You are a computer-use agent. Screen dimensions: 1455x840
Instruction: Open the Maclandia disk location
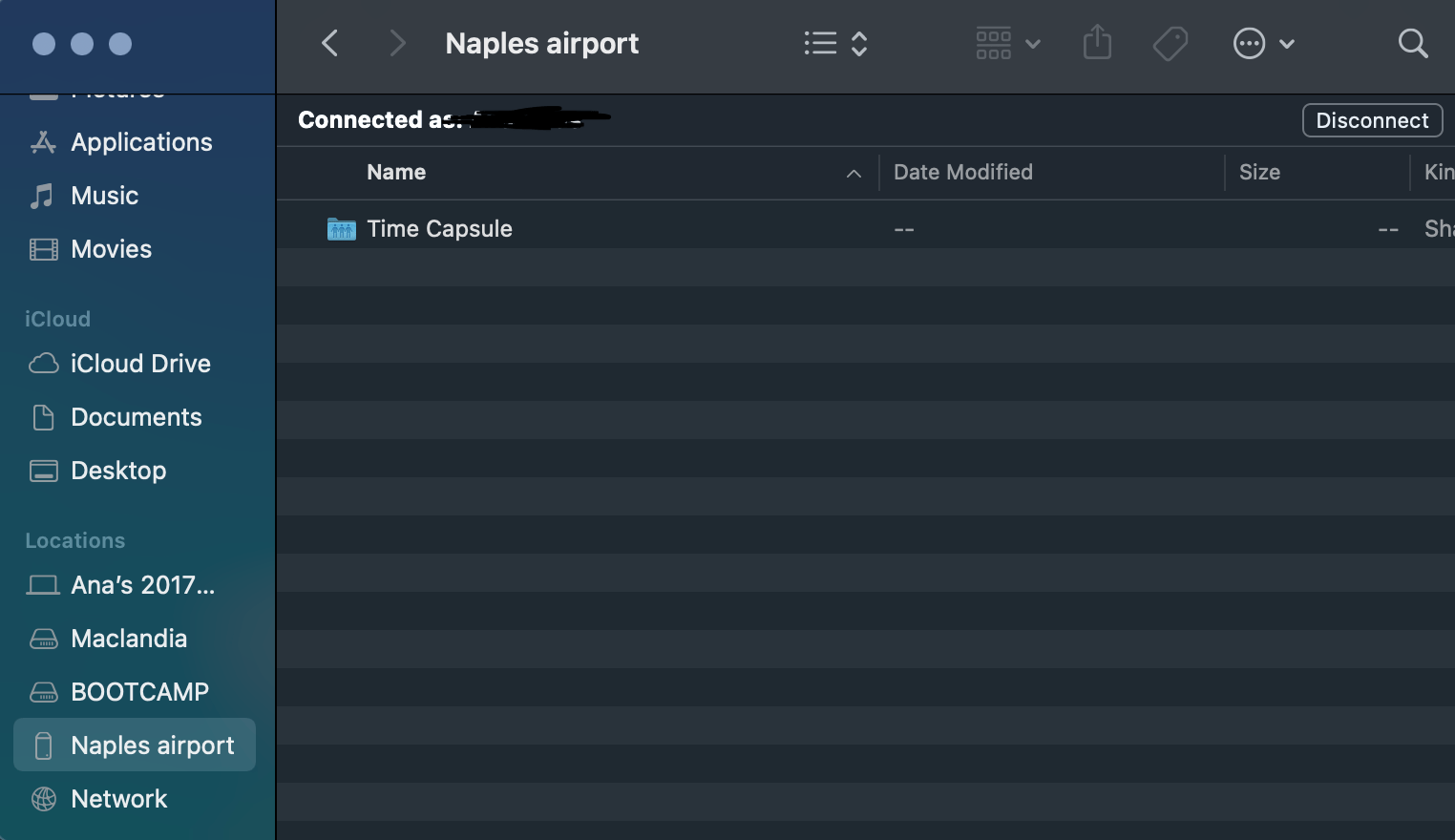[x=129, y=639]
